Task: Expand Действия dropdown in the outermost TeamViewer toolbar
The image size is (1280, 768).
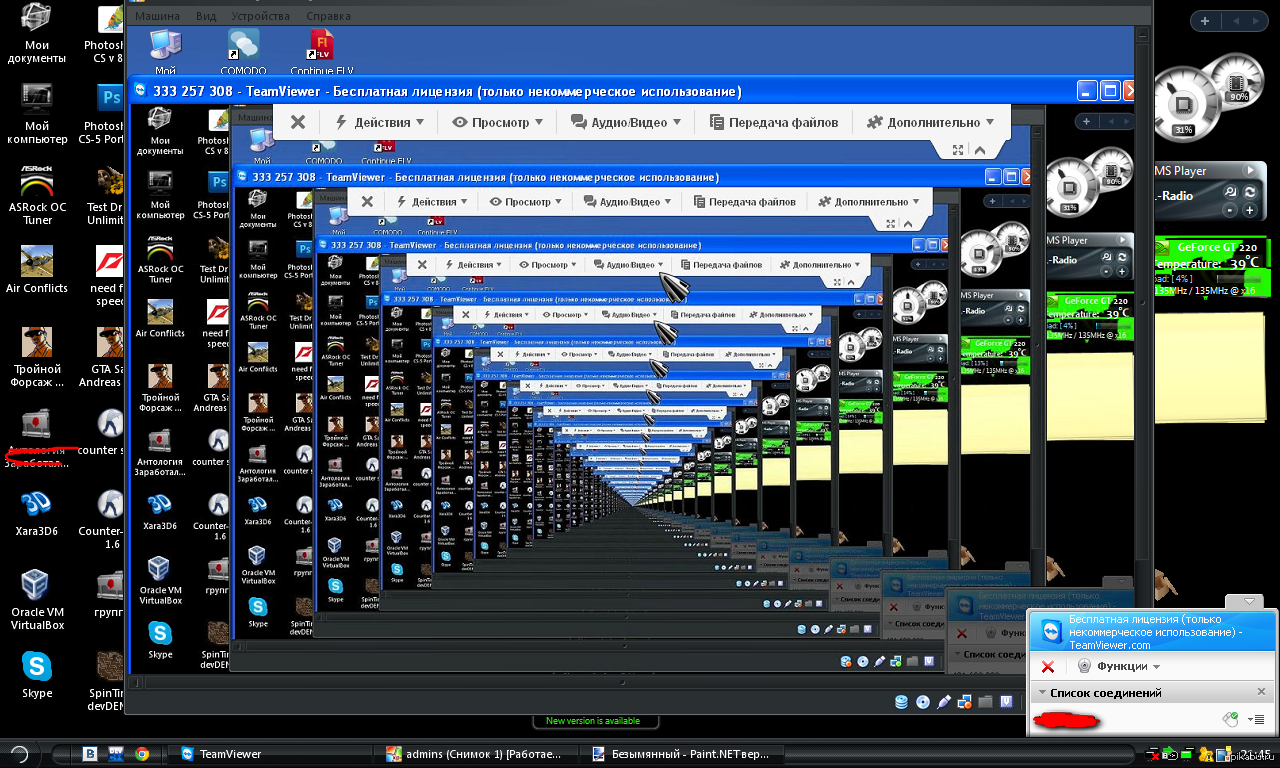Action: tap(379, 122)
